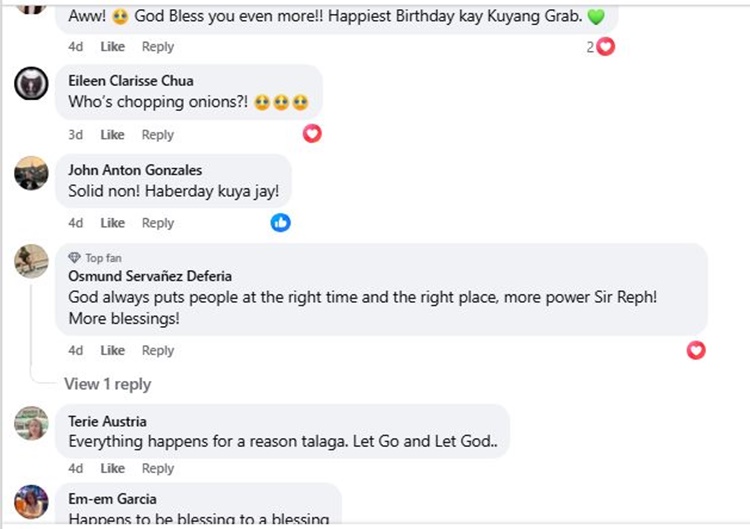Reply to John Anton Gonzales's comment

tap(158, 223)
